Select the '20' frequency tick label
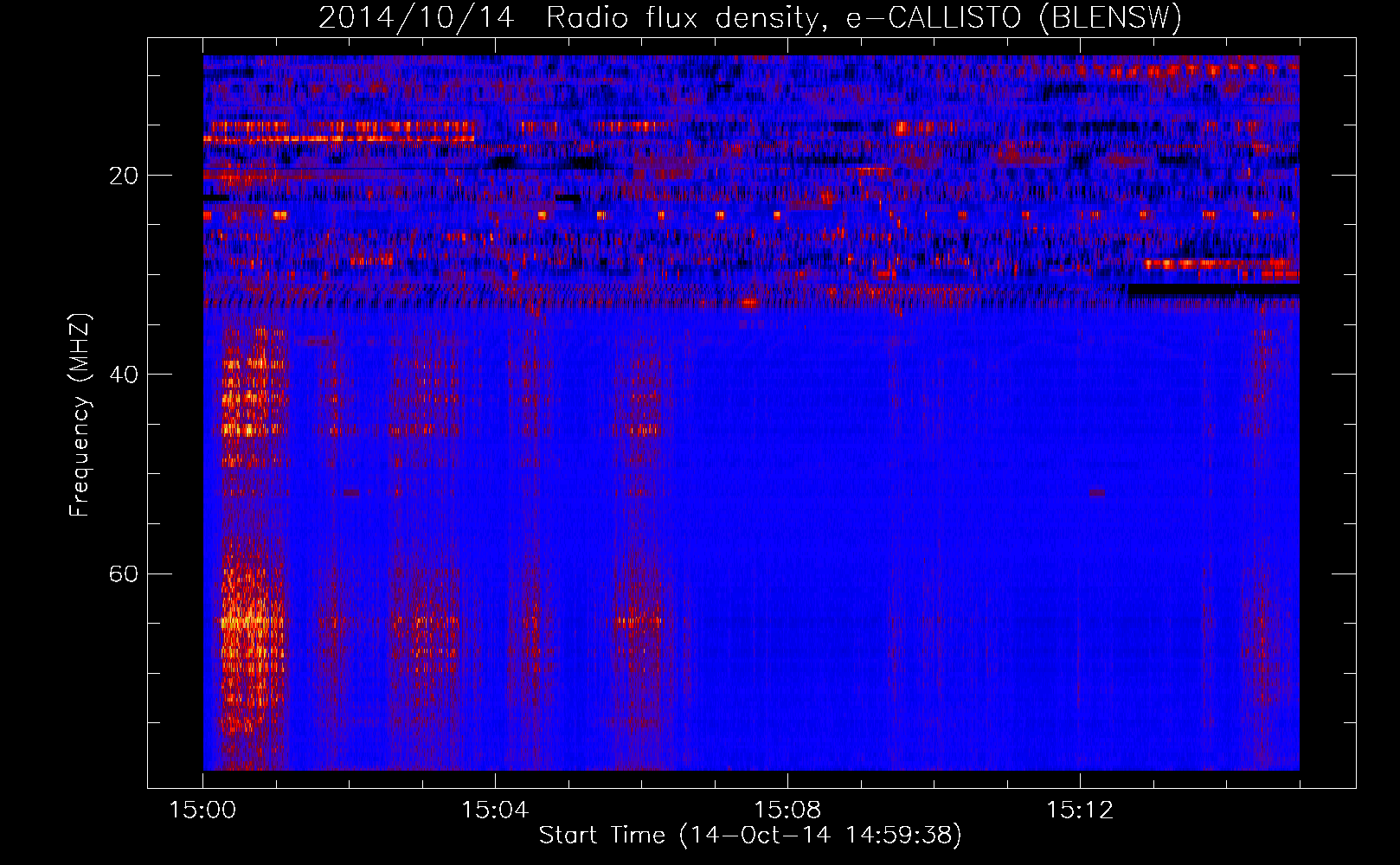Screen dimensions: 1400x865 pos(124,176)
